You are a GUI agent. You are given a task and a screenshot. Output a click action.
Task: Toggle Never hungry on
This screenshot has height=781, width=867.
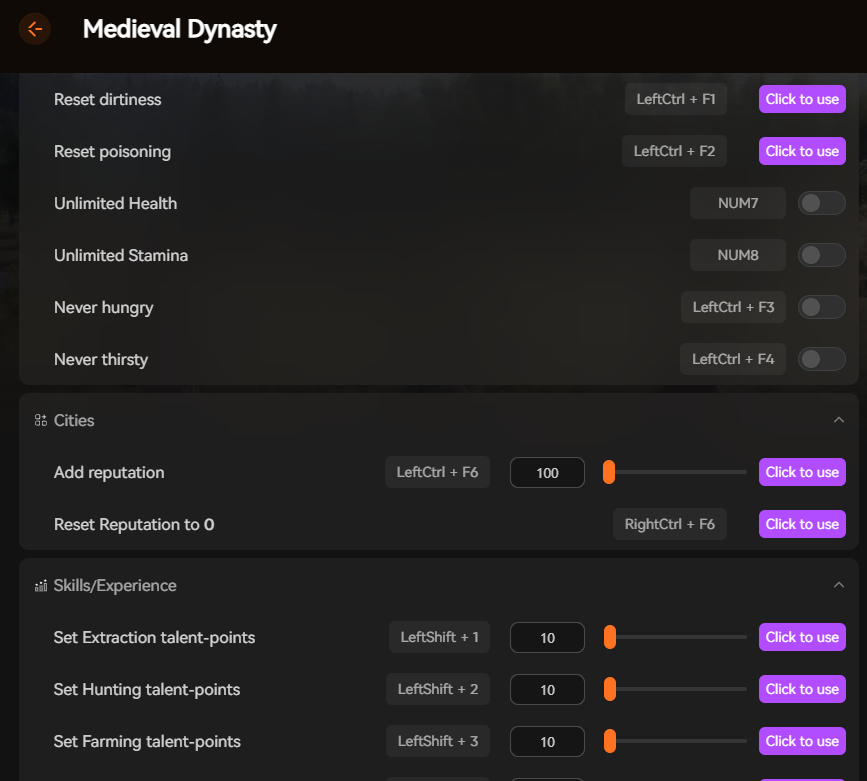(x=821, y=307)
